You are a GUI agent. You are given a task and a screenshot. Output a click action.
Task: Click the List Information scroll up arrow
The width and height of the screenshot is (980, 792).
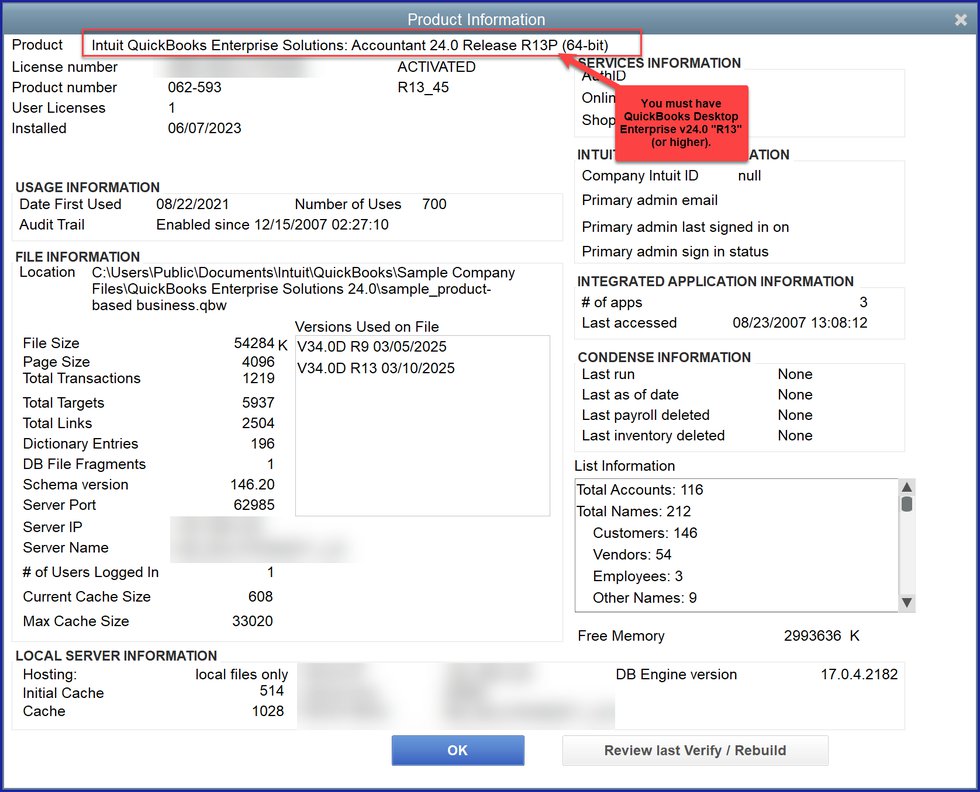pyautogui.click(x=907, y=487)
